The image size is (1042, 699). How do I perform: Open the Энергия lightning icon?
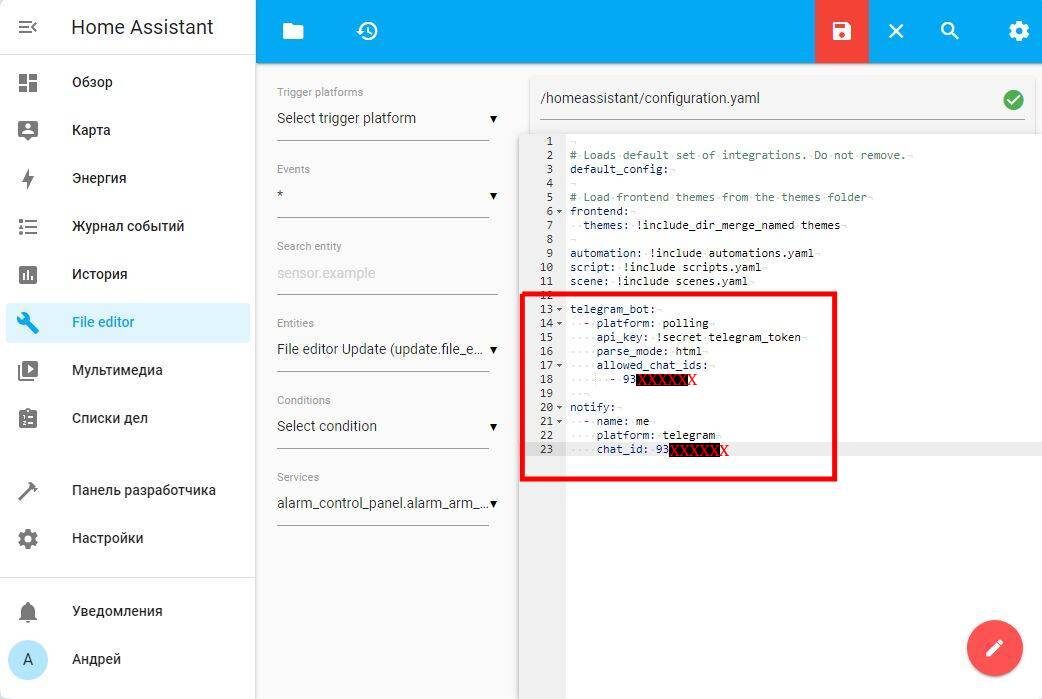click(x=28, y=178)
